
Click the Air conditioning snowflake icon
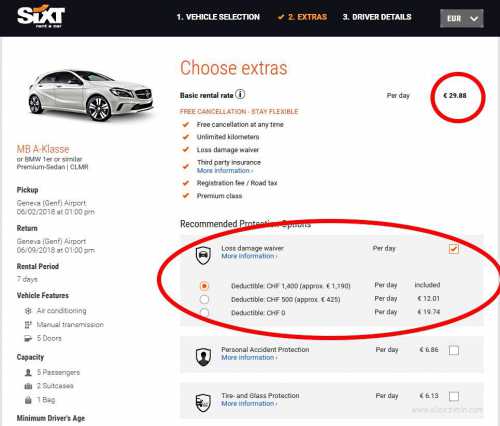[x=28, y=311]
